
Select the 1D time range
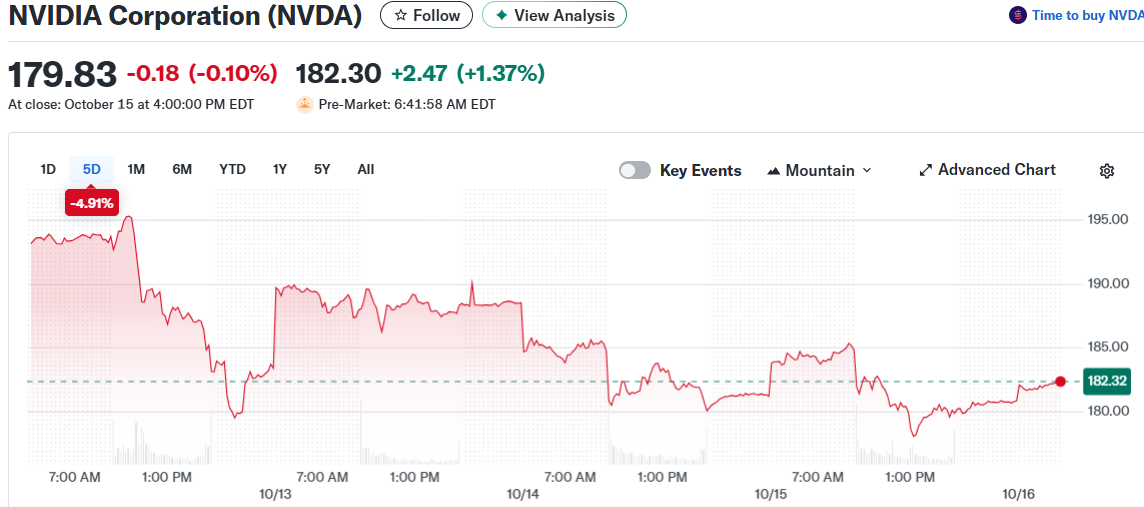pyautogui.click(x=48, y=169)
